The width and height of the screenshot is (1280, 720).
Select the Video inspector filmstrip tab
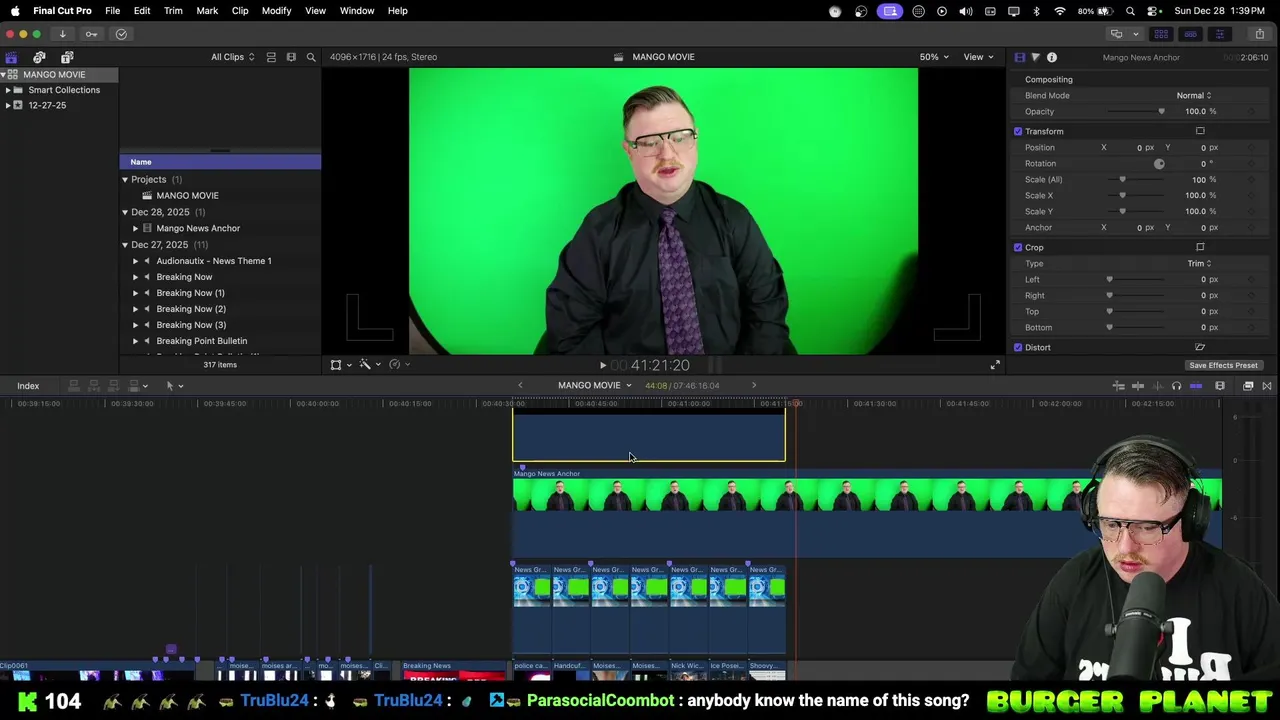(1020, 57)
